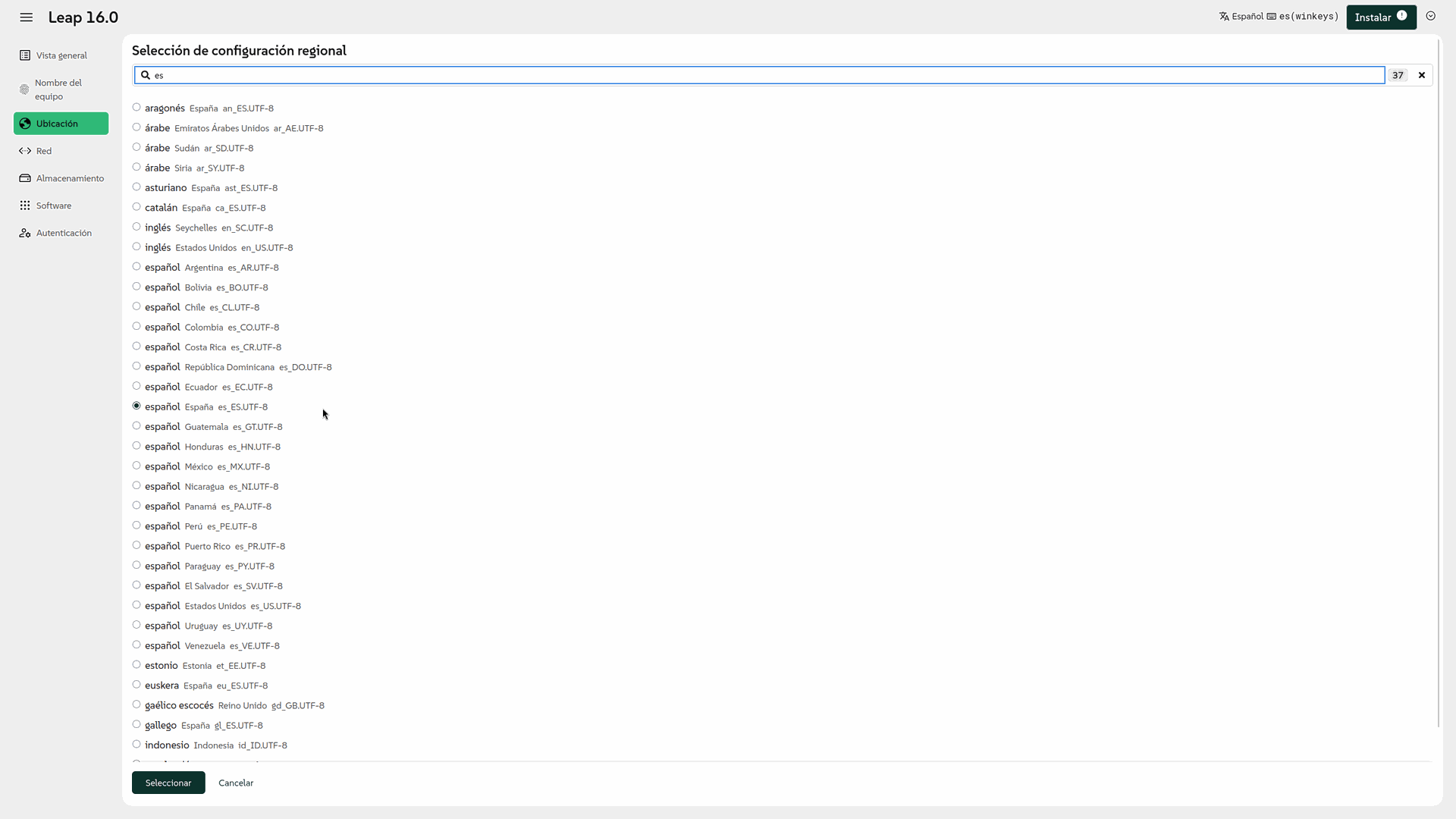
Task: Toggle the hamburger sidebar menu
Action: (27, 17)
